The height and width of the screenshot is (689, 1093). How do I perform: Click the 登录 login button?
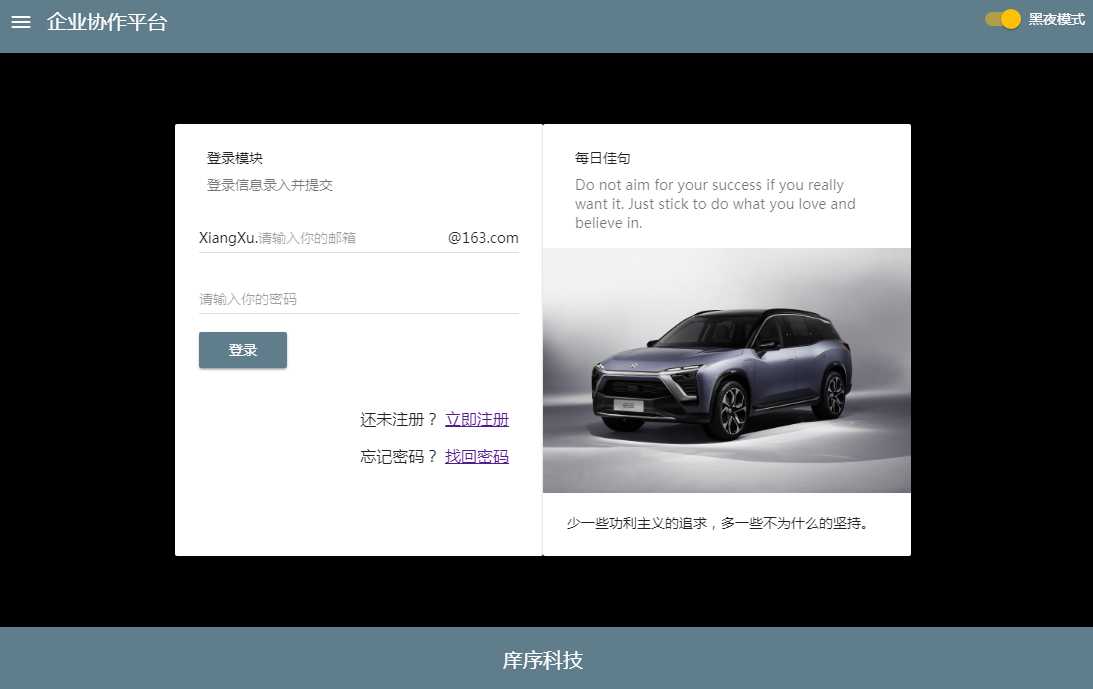pos(243,350)
